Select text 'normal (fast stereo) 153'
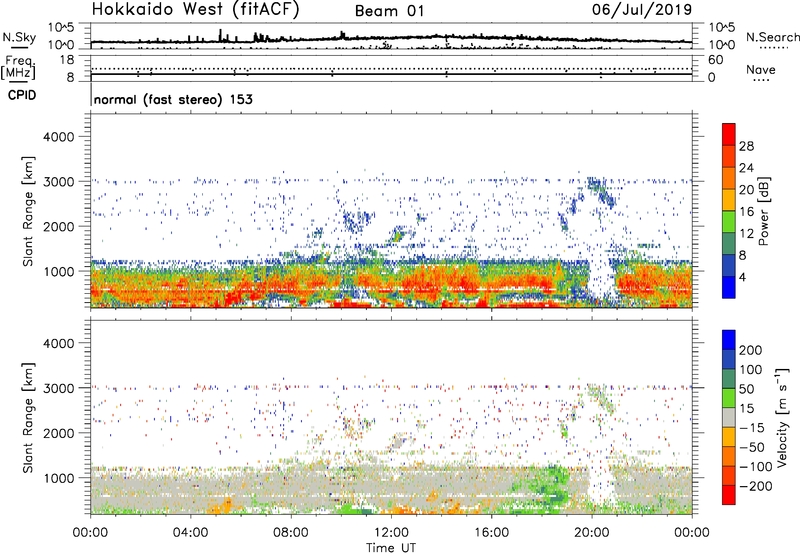 pyautogui.click(x=173, y=100)
